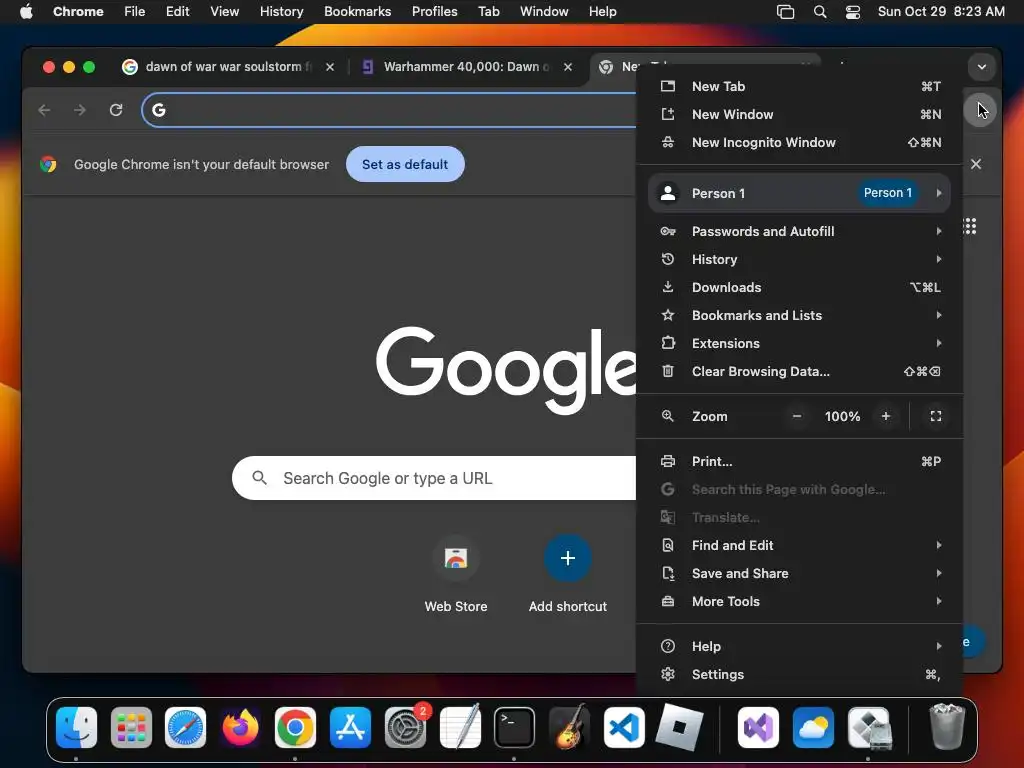Viewport: 1024px width, 768px height.
Task: Expand the Person 1 profile submenu
Action: (799, 193)
